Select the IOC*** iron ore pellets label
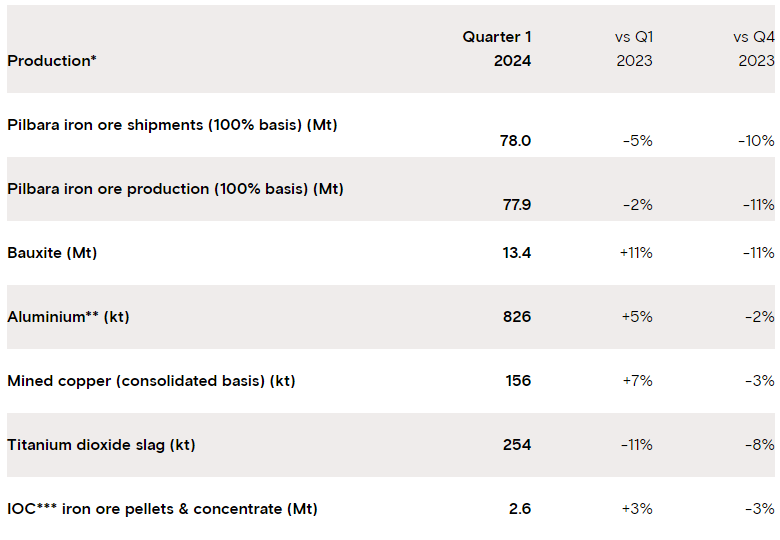This screenshot has height=540, width=780. coord(162,509)
